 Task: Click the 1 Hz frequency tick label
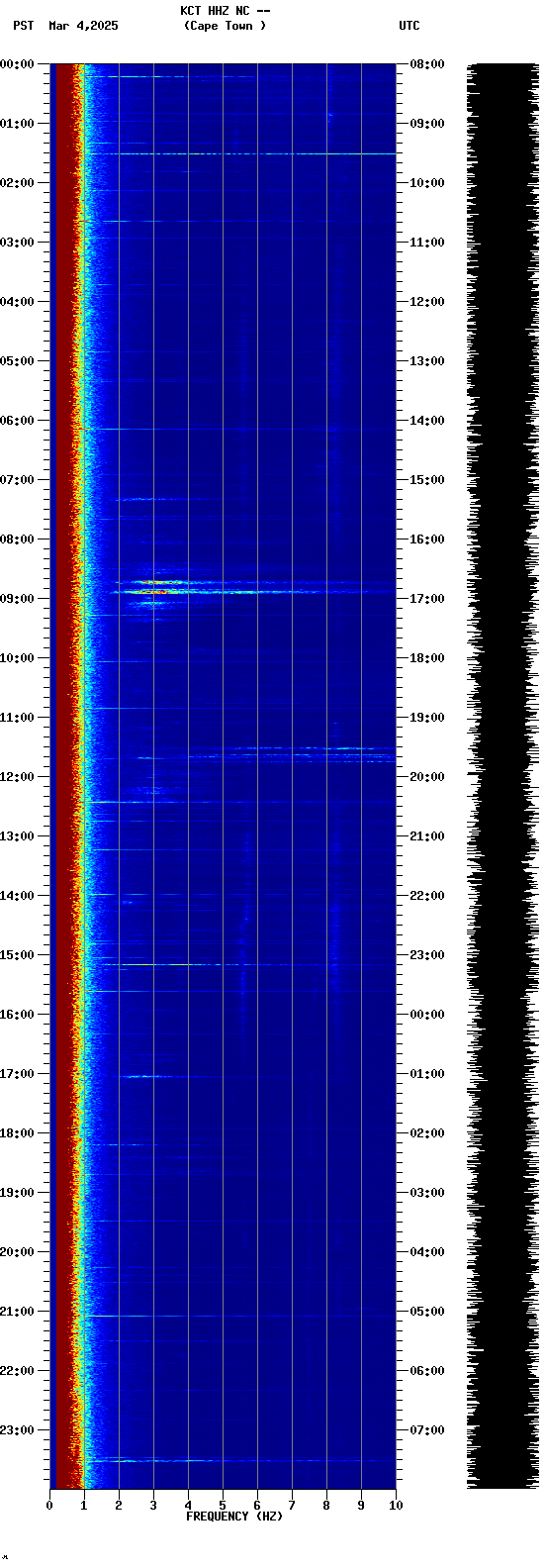tap(84, 1506)
